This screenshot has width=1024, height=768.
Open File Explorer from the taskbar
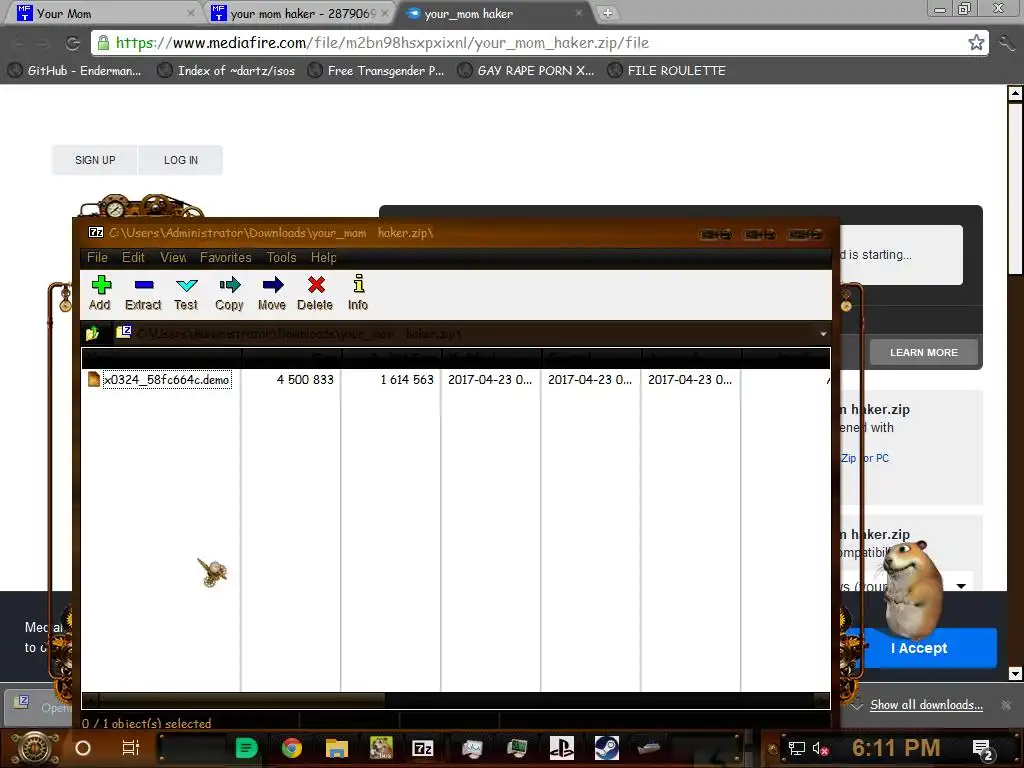337,748
